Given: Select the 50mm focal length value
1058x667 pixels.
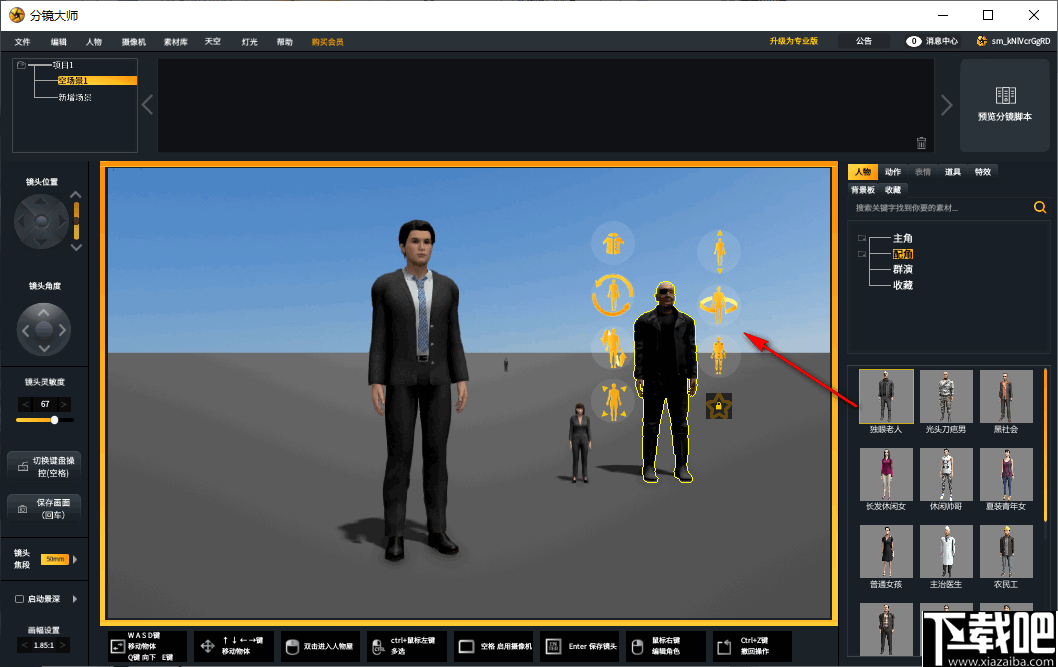Looking at the screenshot, I should coord(55,559).
